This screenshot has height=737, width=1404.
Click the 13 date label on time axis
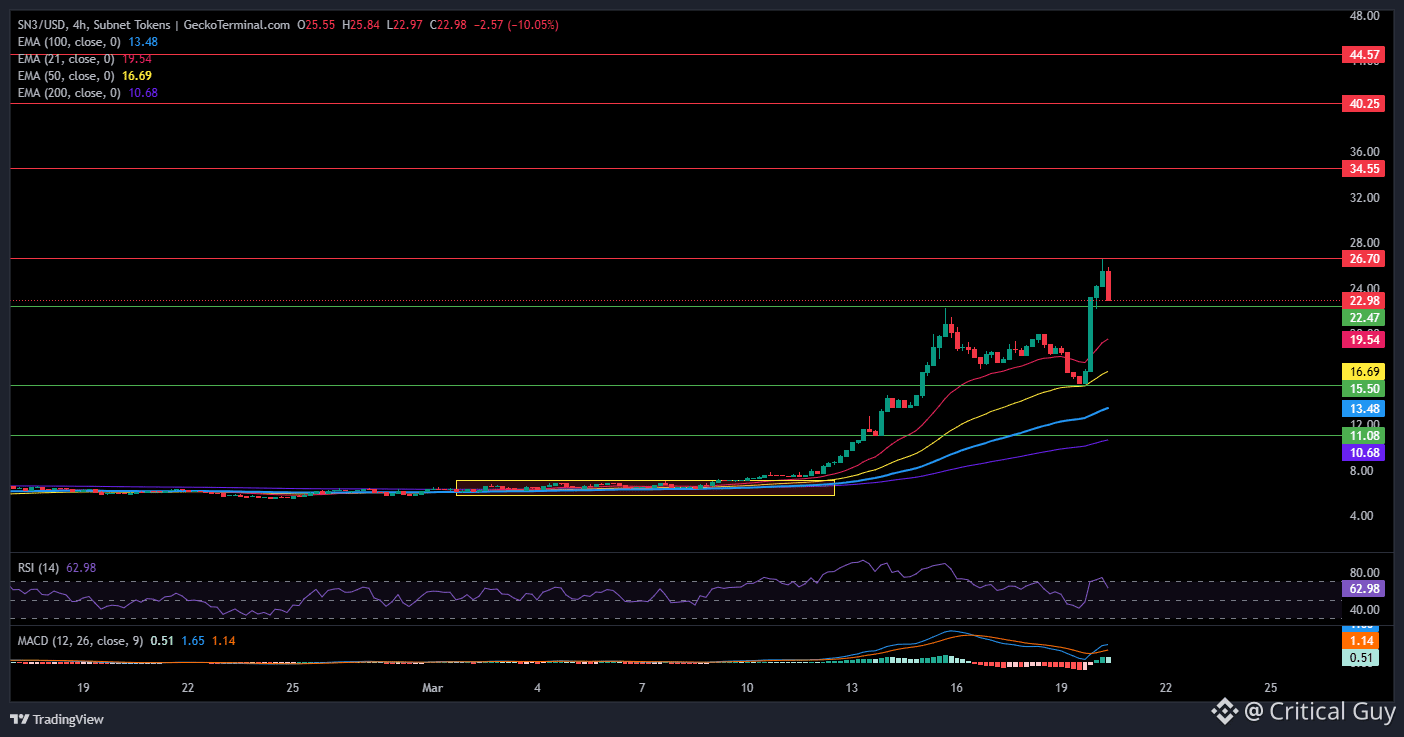pos(852,688)
